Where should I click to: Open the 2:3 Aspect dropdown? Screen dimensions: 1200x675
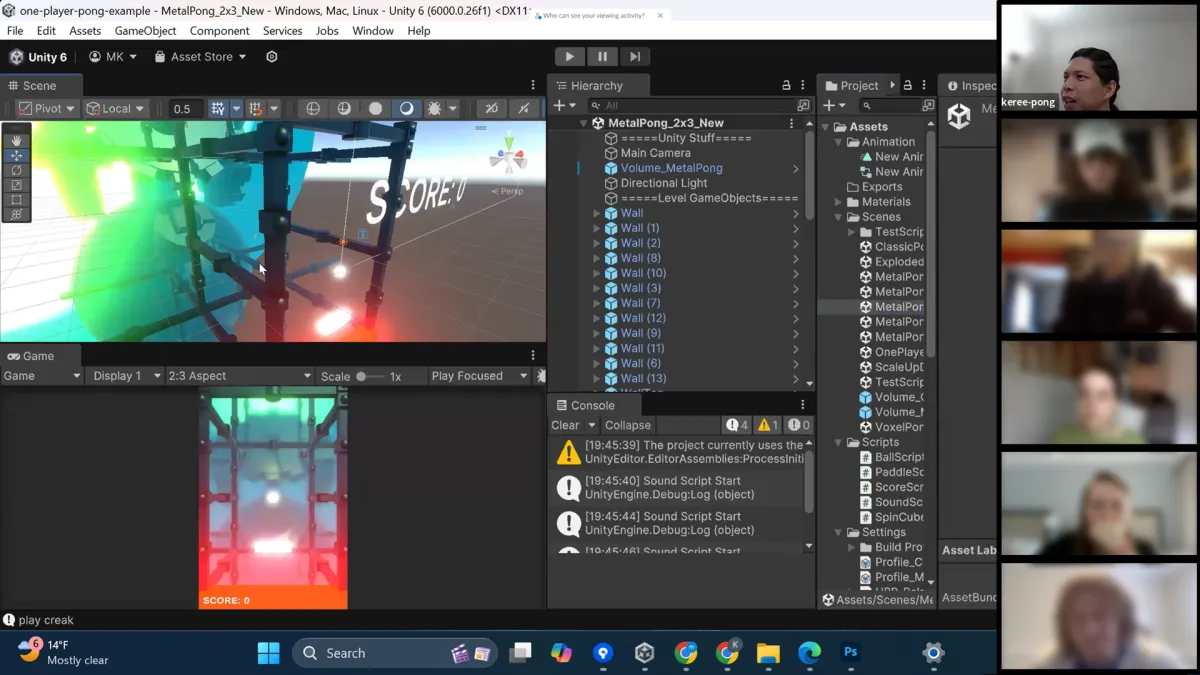click(240, 376)
